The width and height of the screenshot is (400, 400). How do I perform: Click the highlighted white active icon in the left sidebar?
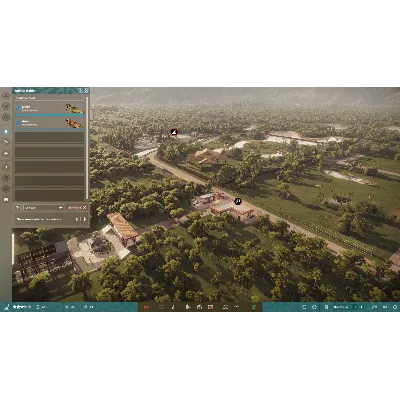pyautogui.click(x=6, y=132)
